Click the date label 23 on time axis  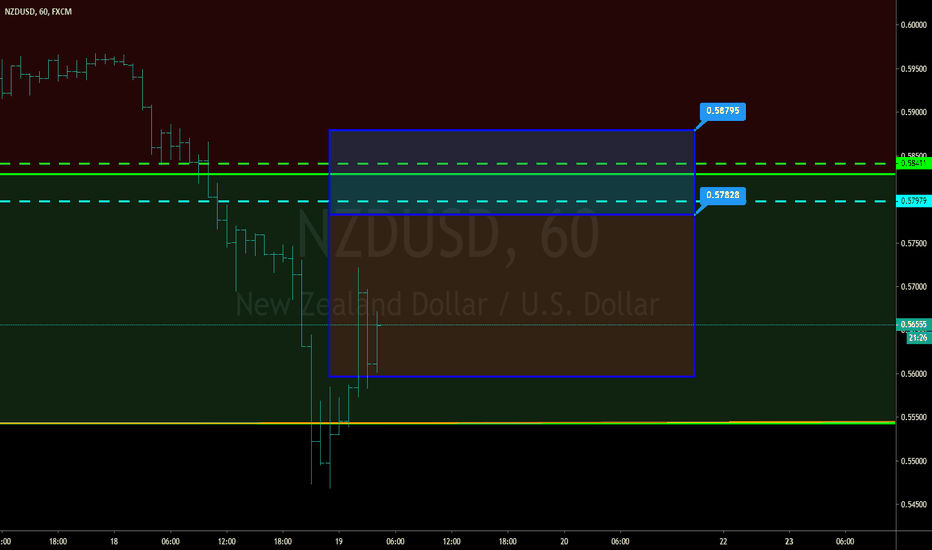[789, 541]
